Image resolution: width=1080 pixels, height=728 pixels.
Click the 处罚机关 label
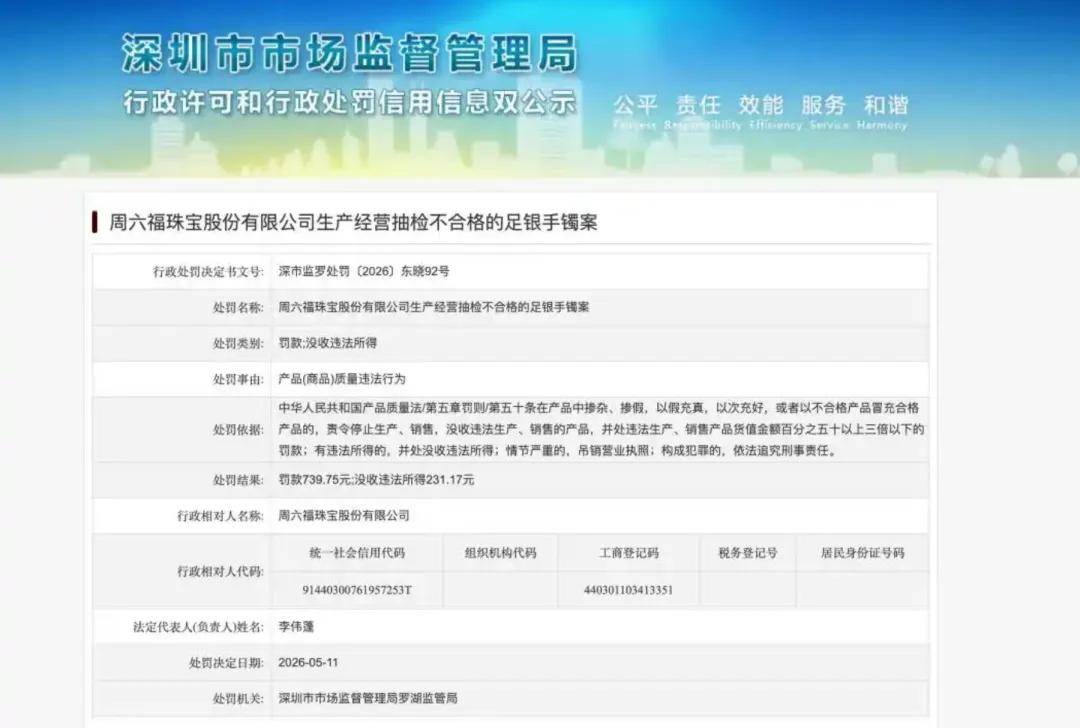(238, 699)
